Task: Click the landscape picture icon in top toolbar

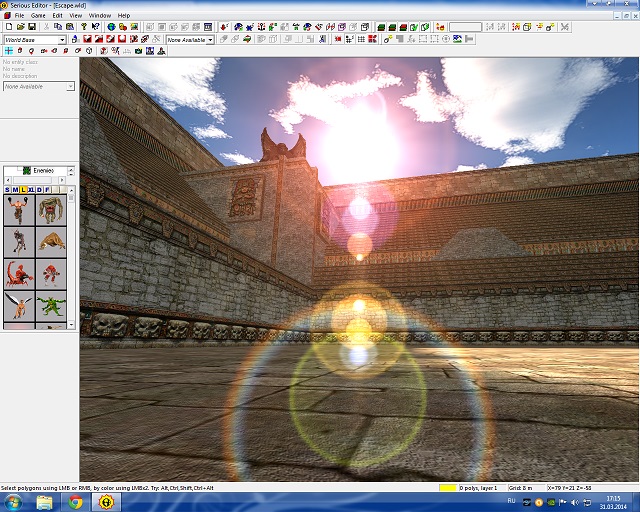Action: click(x=134, y=27)
